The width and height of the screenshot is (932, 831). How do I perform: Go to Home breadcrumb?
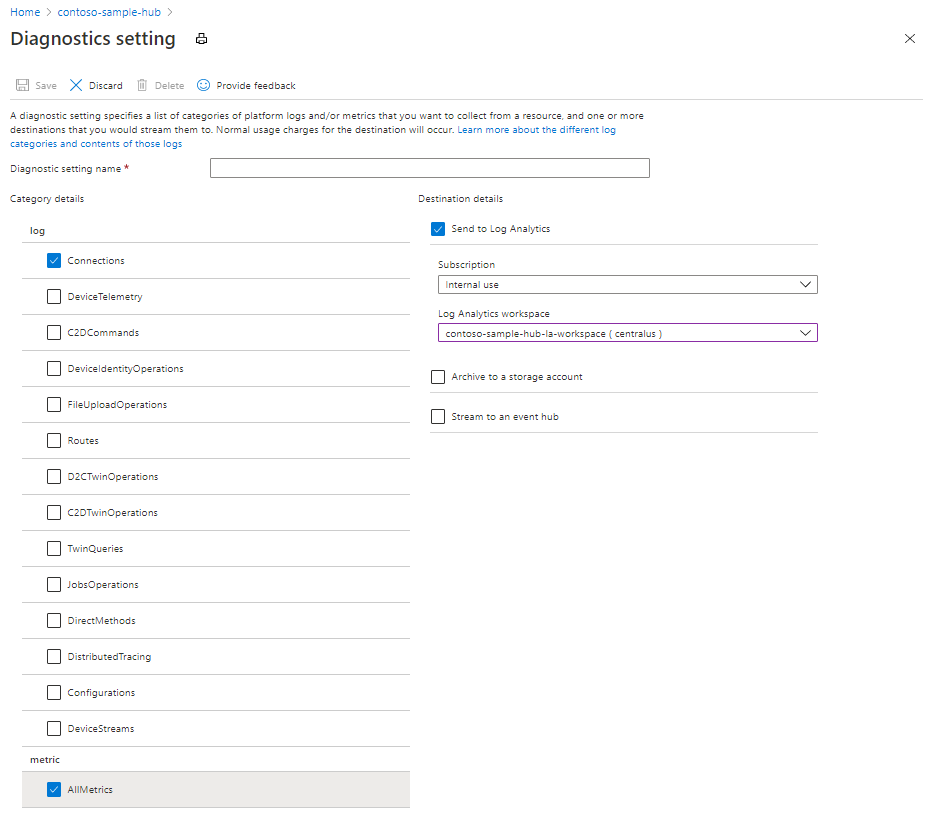coord(25,12)
